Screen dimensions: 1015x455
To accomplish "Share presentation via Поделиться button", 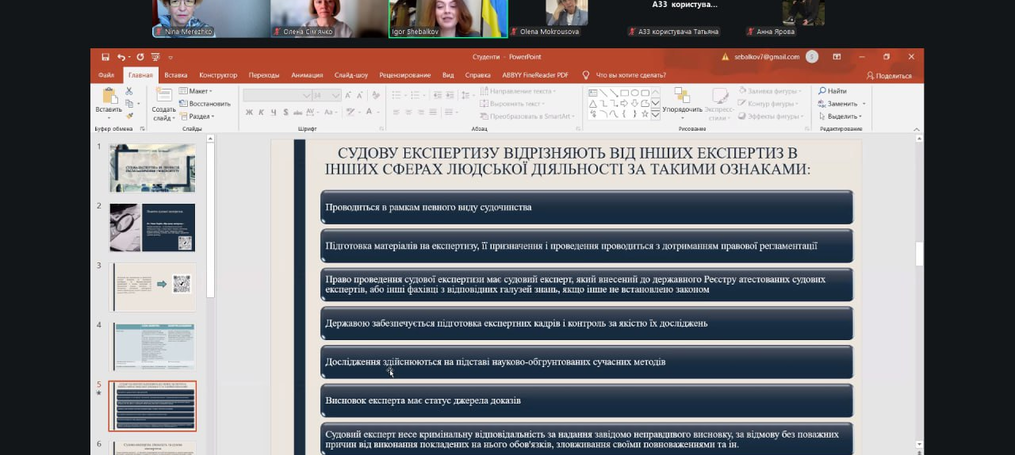I will point(889,76).
